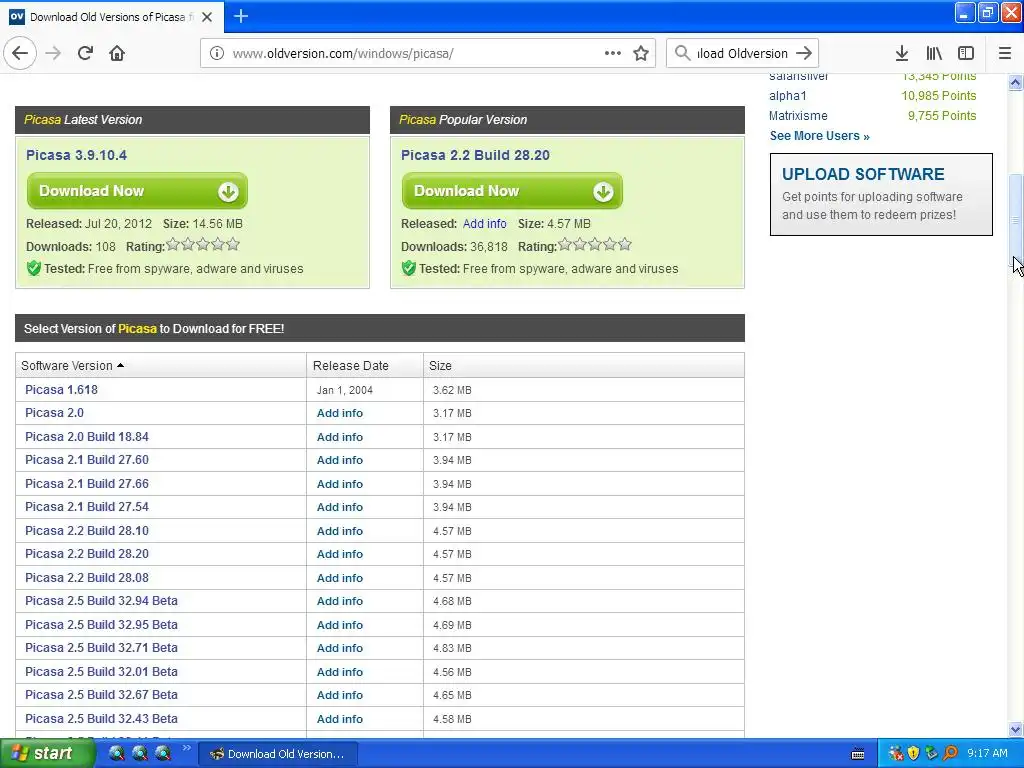The image size is (1024, 768).
Task: Open the UPLOAD SOFTWARE box
Action: pyautogui.click(x=881, y=195)
